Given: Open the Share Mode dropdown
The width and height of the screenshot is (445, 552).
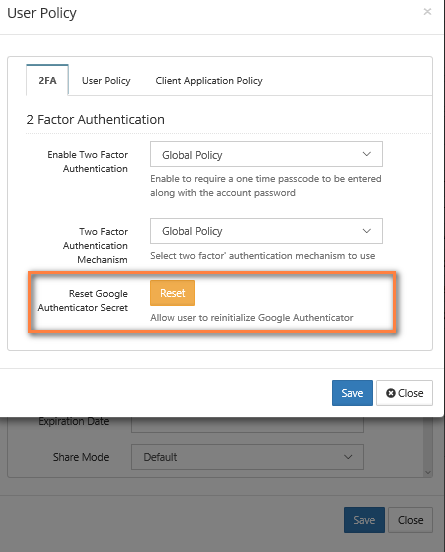Looking at the screenshot, I should pyautogui.click(x=247, y=457).
